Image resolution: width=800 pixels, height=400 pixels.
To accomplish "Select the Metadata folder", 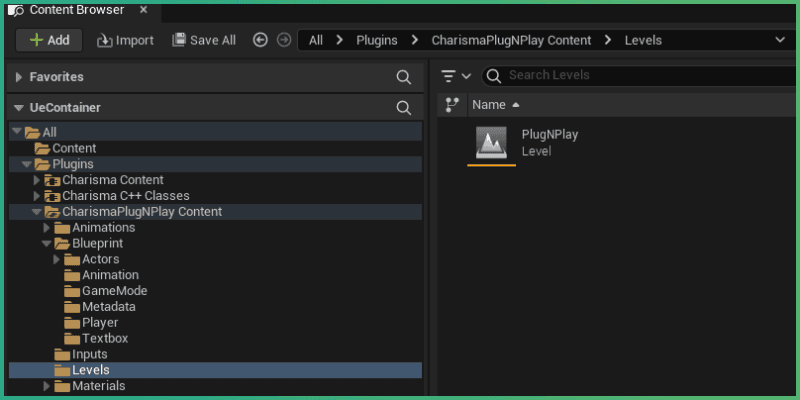I will click(215, 307).
